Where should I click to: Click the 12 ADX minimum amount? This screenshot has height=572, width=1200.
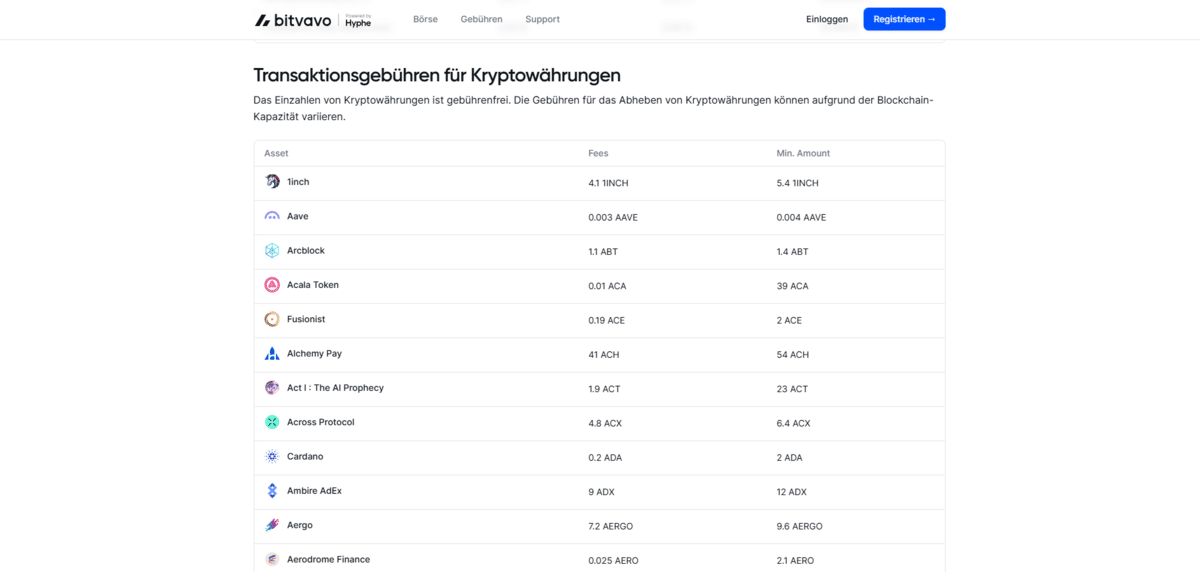click(x=792, y=492)
